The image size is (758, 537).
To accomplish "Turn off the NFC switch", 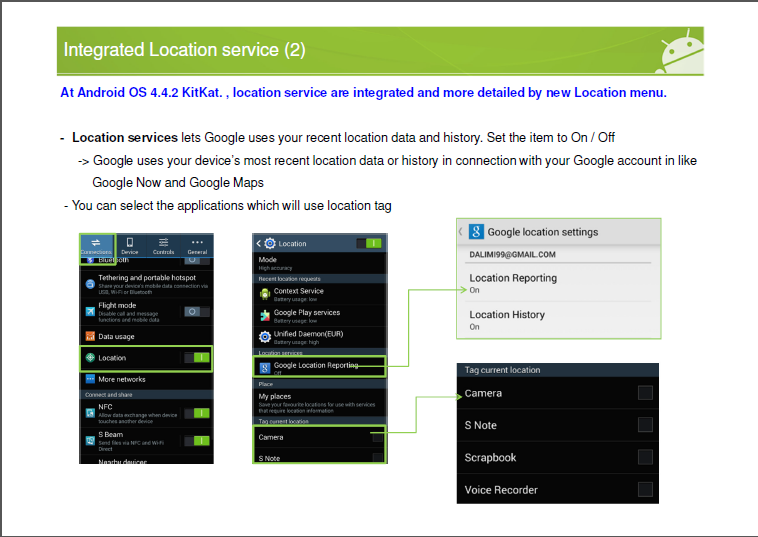I will tap(197, 412).
